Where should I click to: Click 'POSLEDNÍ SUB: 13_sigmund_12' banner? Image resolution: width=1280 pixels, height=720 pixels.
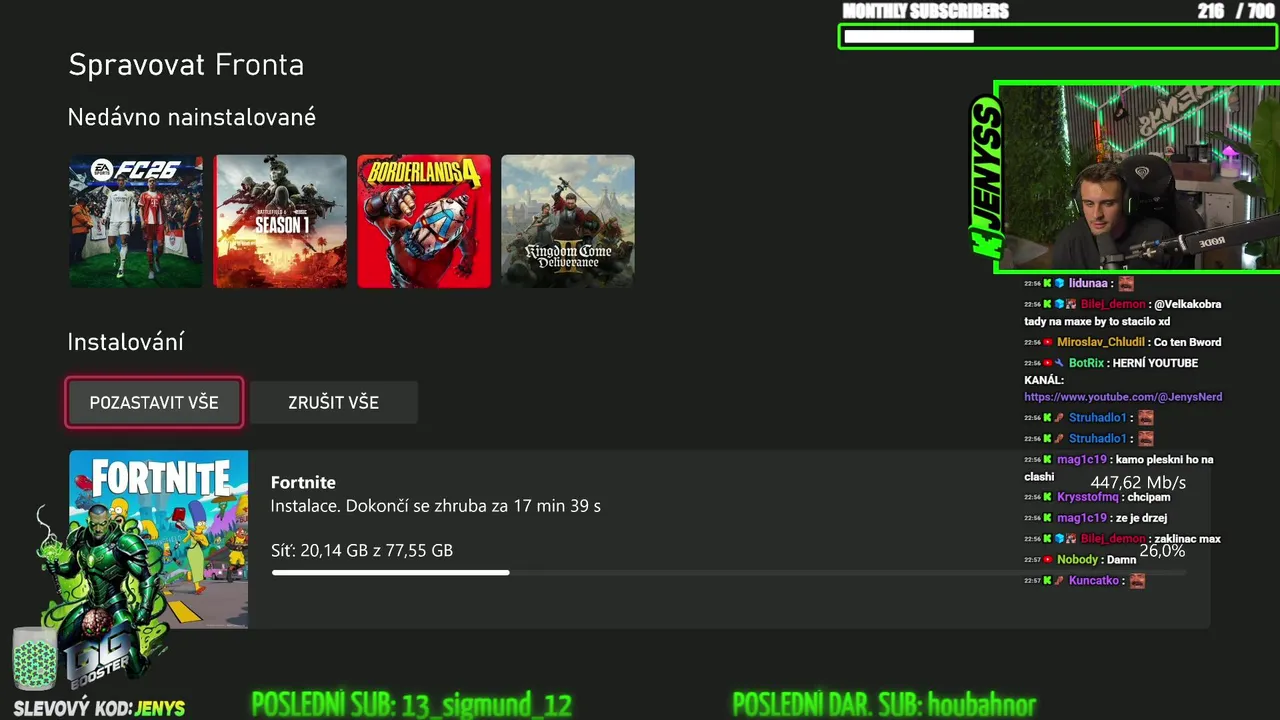click(x=411, y=704)
